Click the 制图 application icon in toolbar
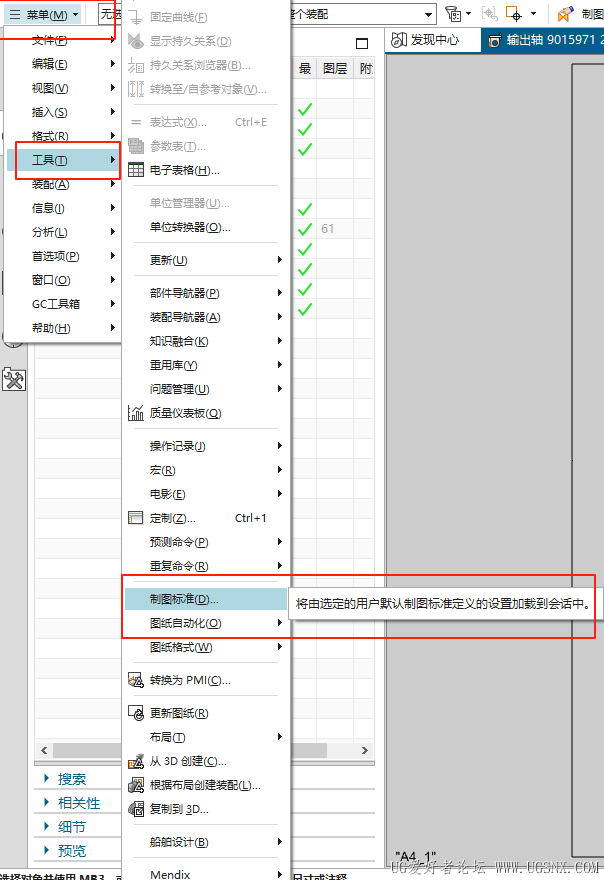The width and height of the screenshot is (604, 880). (565, 13)
